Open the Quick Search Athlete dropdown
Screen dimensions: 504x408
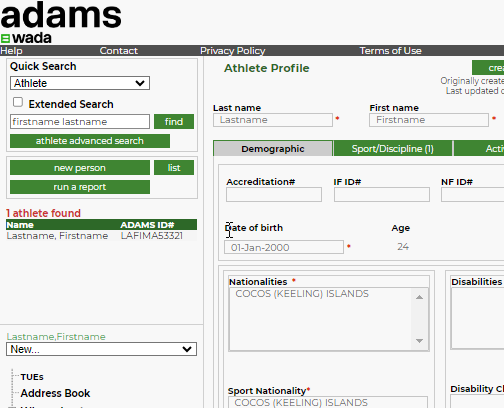pos(80,83)
